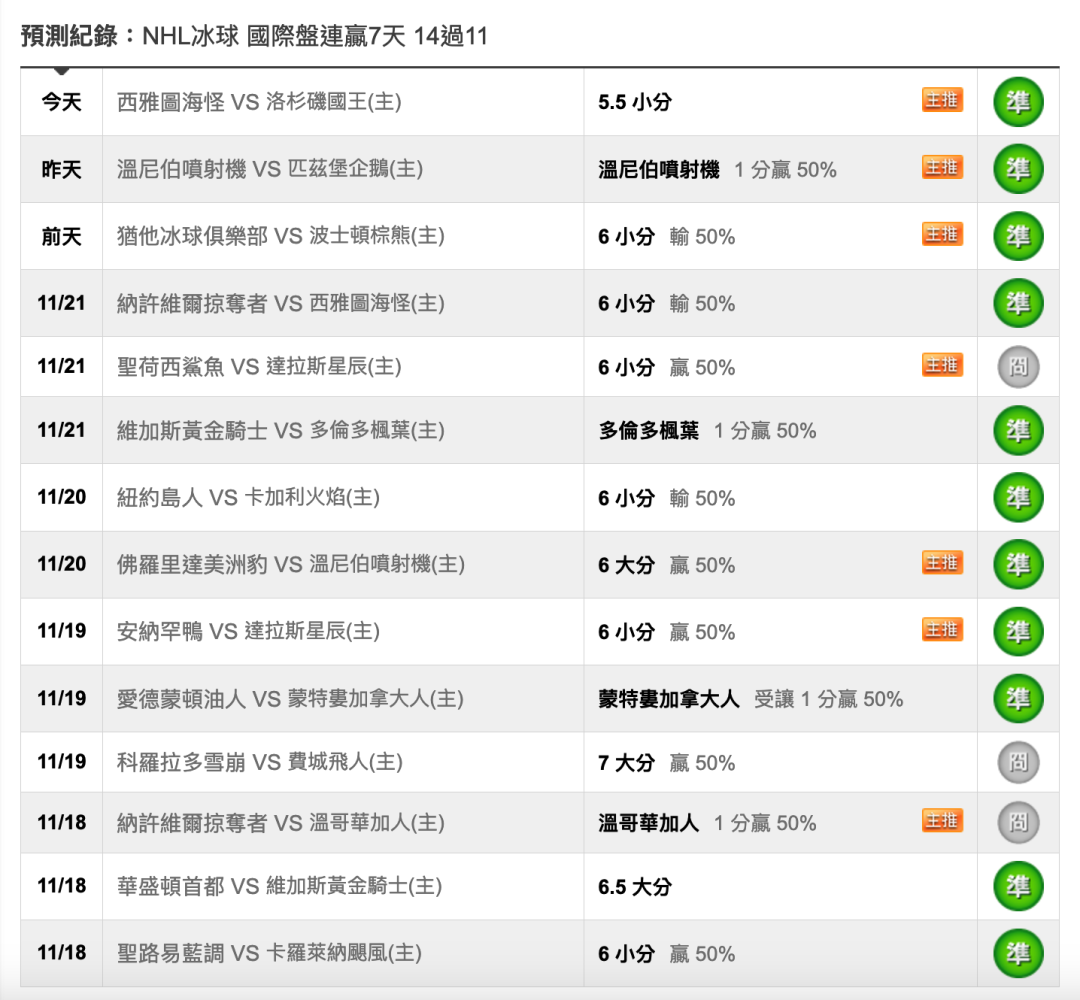The image size is (1080, 1000).
Task: Click the 11/20 date for 紐約島人 row
Action: pyautogui.click(x=61, y=497)
